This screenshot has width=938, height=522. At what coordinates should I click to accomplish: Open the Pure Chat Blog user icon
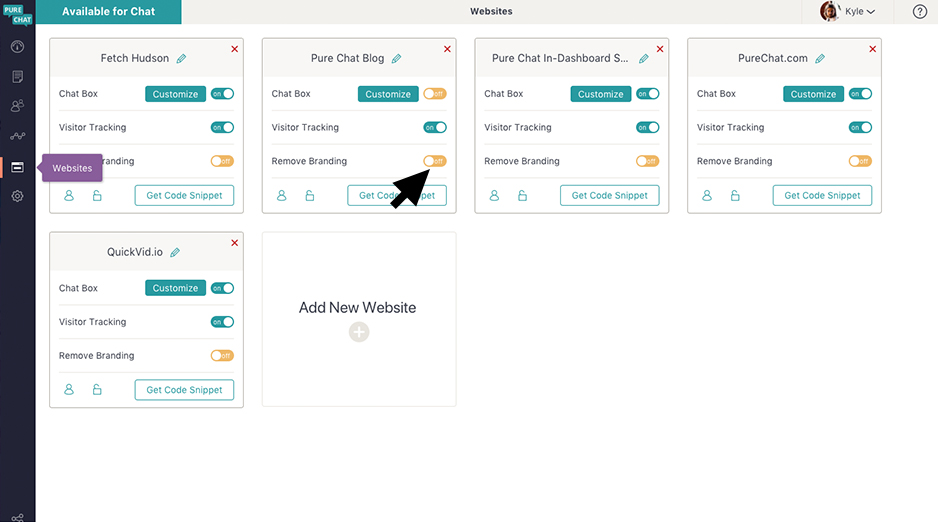pos(281,196)
